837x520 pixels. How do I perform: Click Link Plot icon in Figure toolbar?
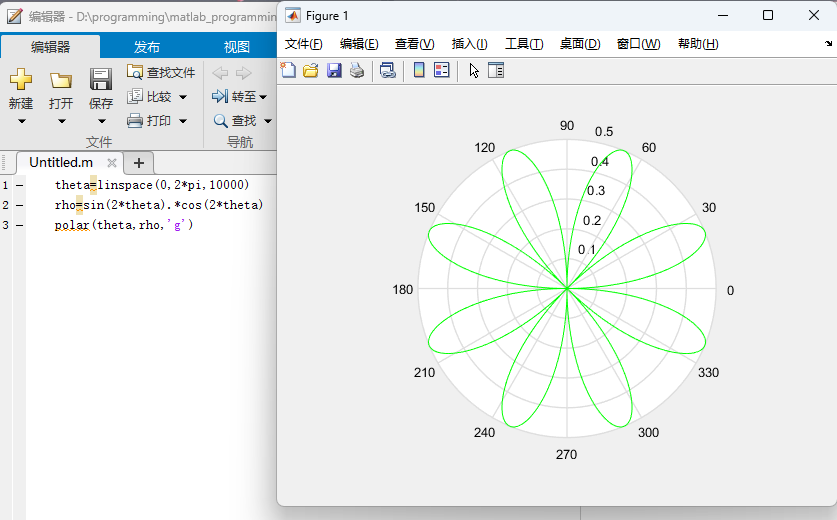388,70
